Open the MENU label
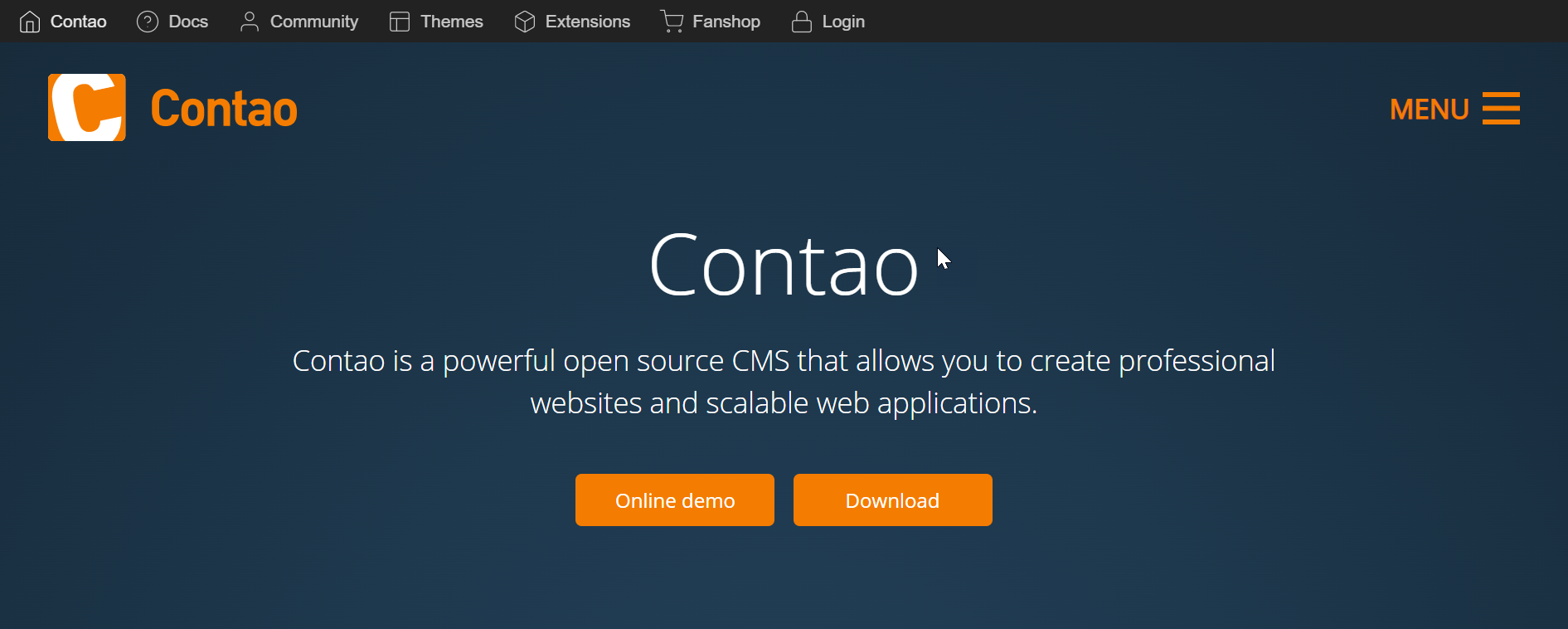 click(1430, 109)
